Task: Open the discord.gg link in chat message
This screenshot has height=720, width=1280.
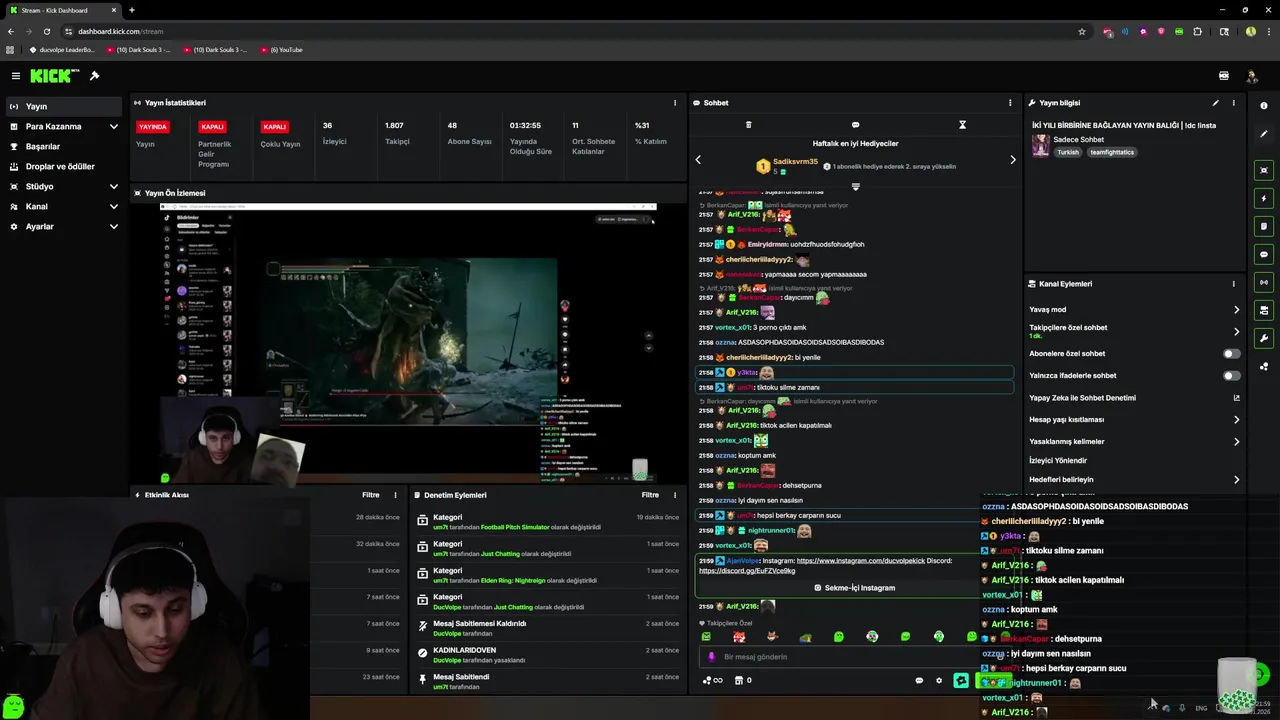Action: tap(747, 571)
